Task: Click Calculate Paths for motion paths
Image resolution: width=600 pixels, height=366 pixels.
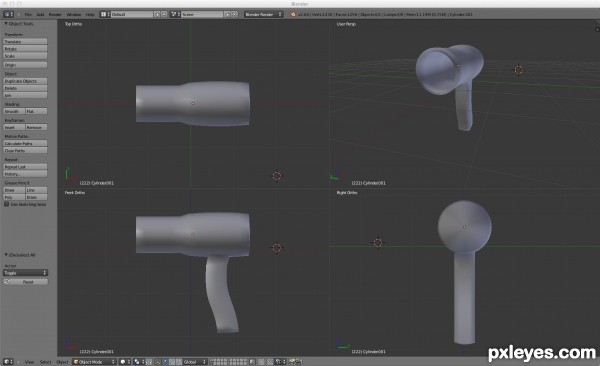Action: point(25,144)
